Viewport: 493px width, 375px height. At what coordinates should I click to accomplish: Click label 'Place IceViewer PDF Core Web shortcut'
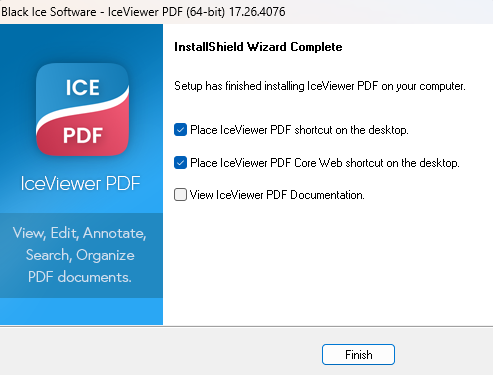point(325,163)
